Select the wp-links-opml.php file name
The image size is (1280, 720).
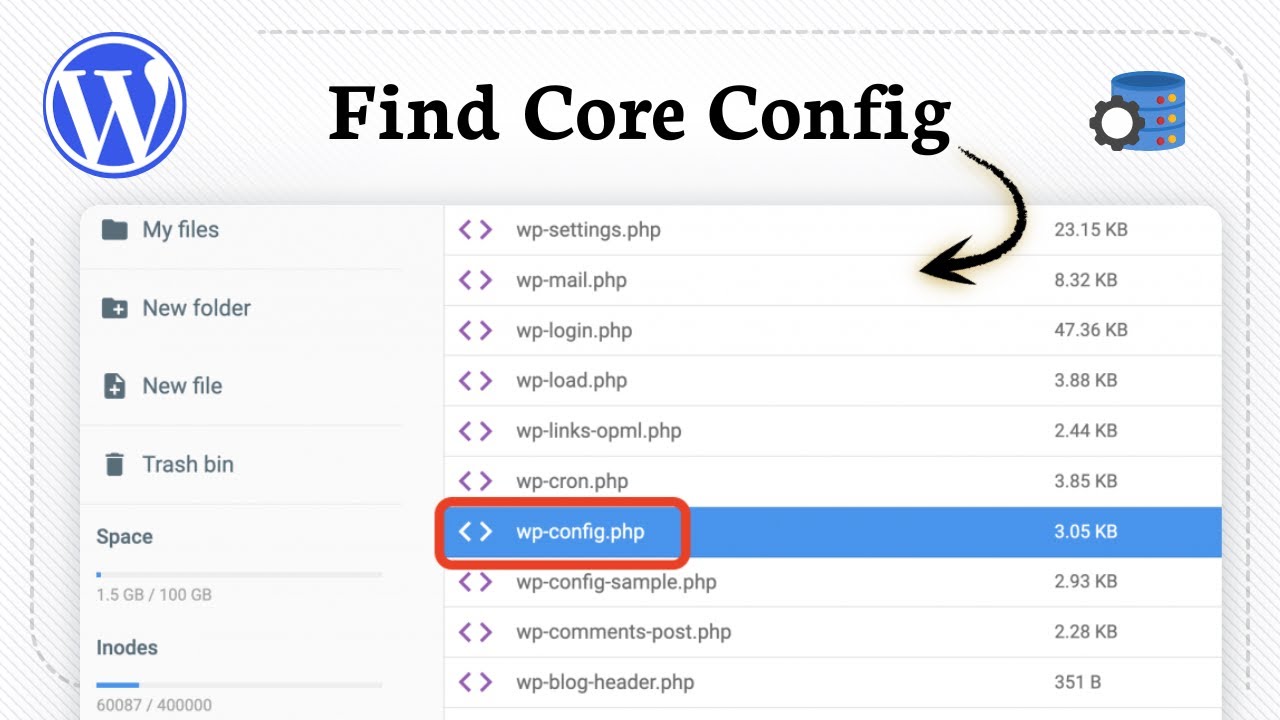598,431
